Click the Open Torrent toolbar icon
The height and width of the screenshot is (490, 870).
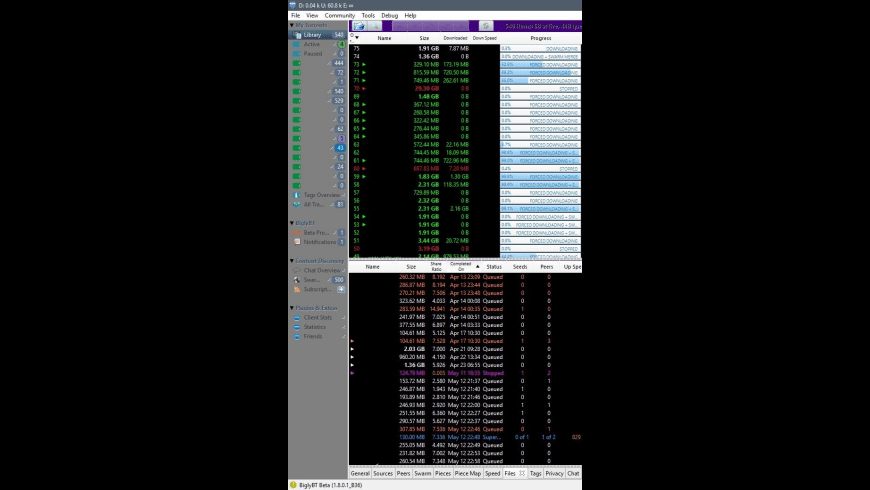click(359, 26)
